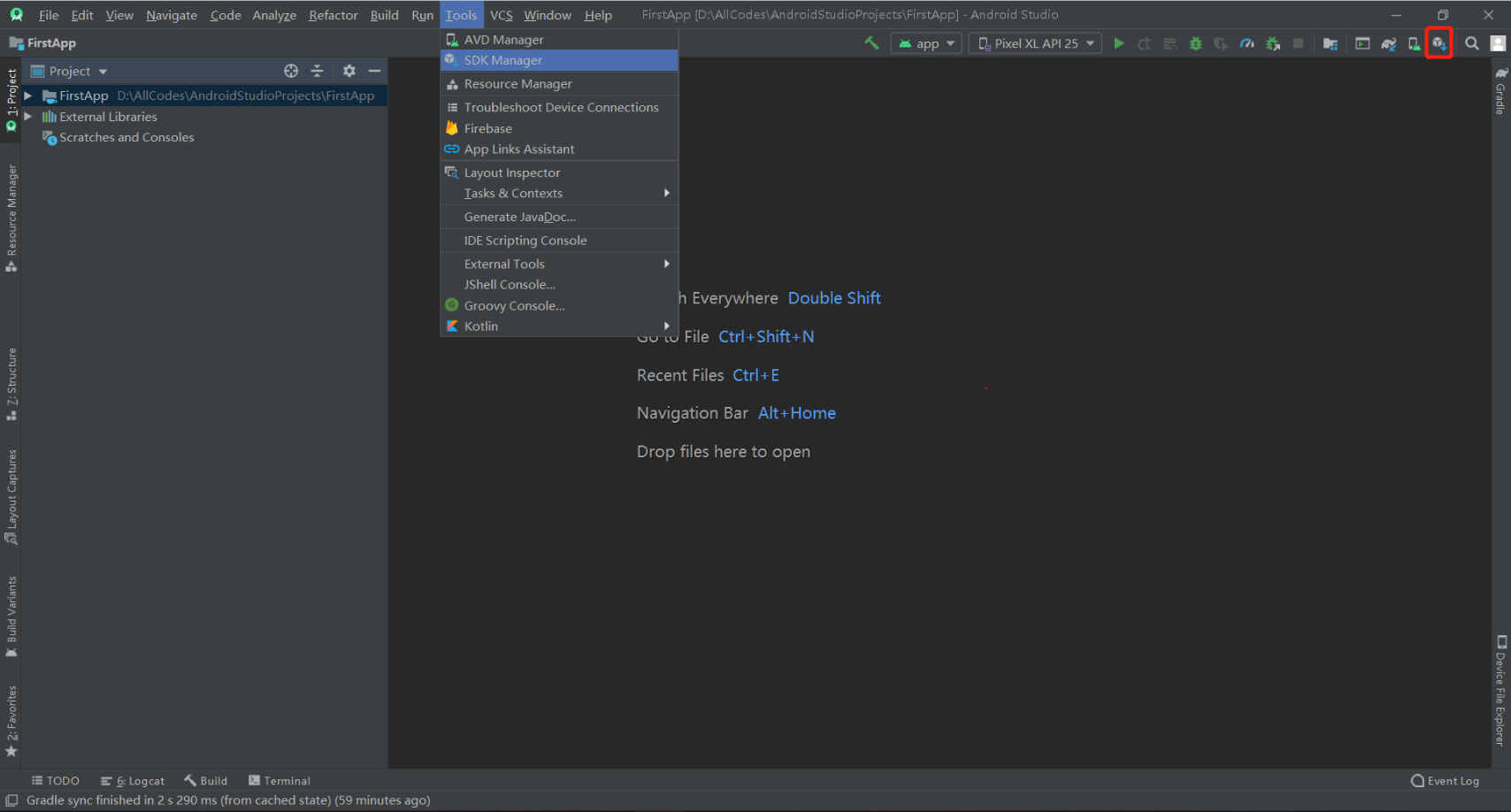This screenshot has height=812, width=1511.
Task: Click the user account avatar icon
Action: pos(1498,43)
